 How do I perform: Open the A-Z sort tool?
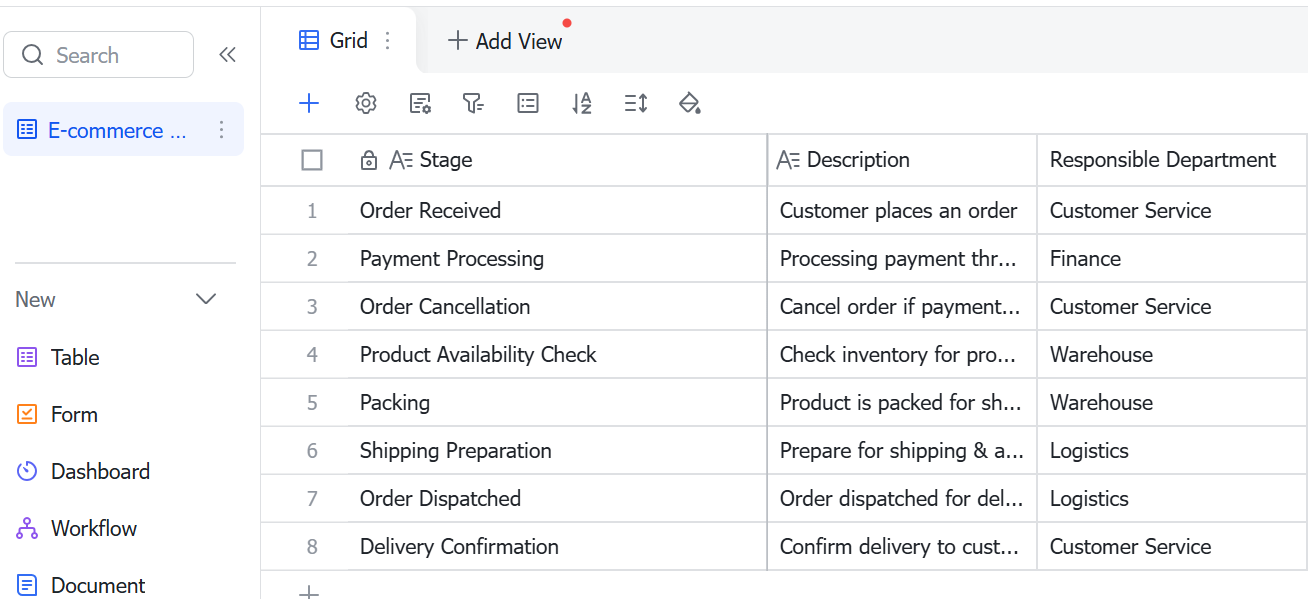(x=582, y=103)
